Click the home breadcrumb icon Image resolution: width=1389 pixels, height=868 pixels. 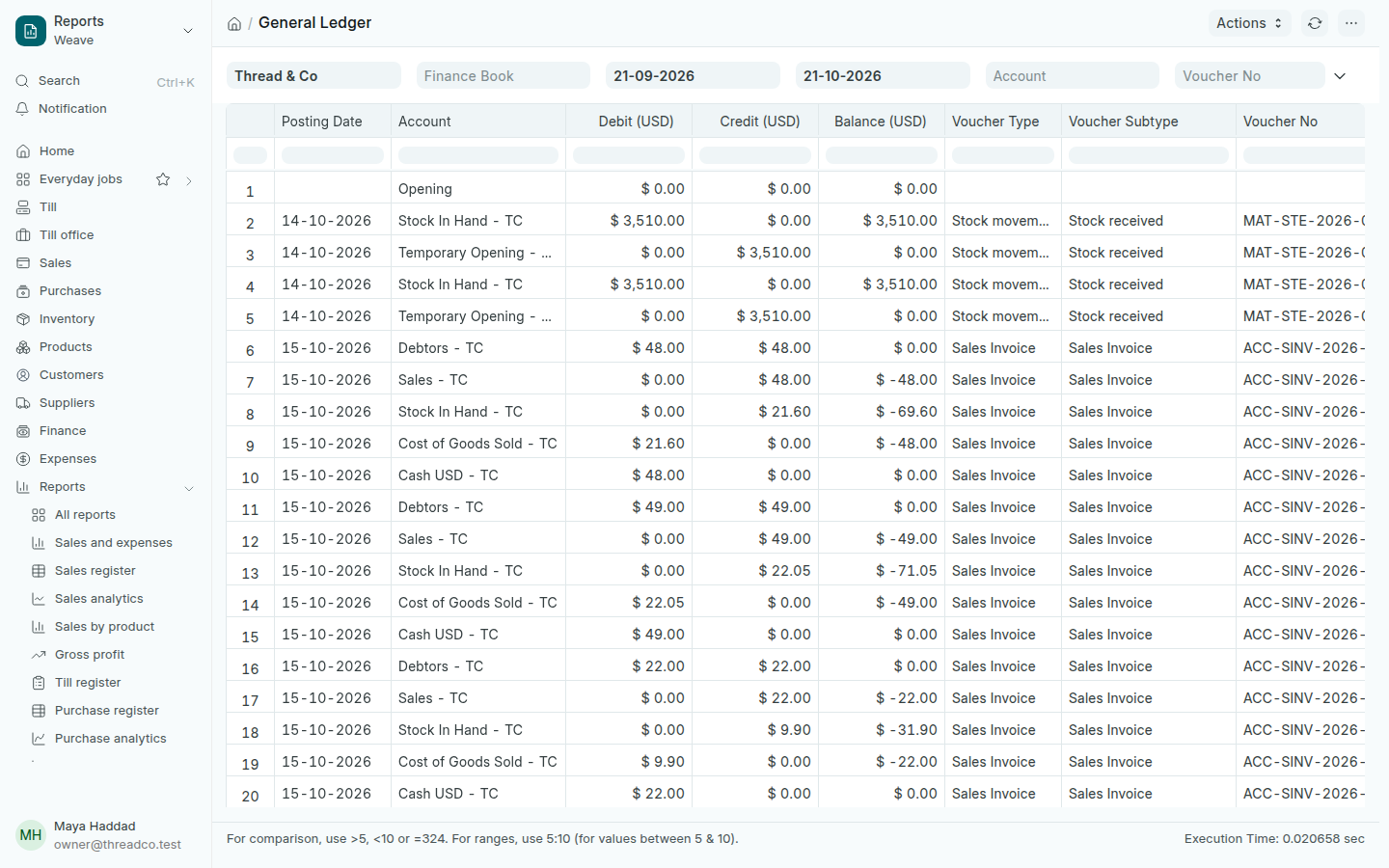[234, 24]
